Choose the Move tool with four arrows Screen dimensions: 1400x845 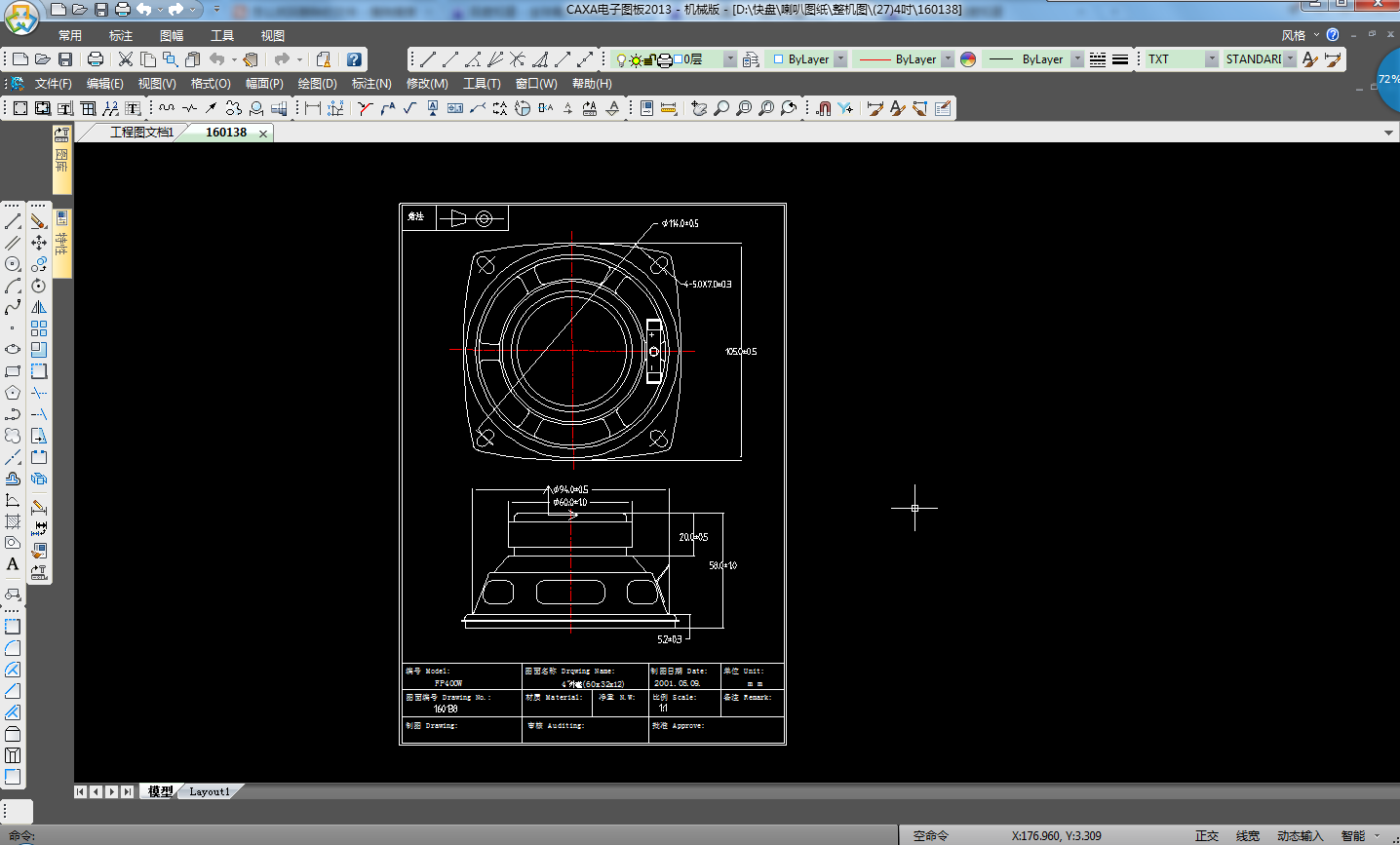pyautogui.click(x=39, y=243)
